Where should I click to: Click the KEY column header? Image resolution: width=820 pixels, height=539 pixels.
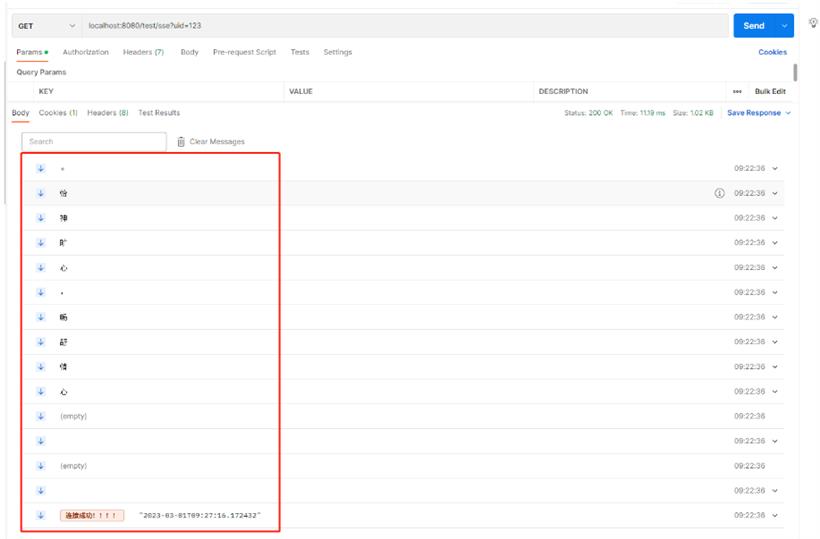tap(46, 91)
